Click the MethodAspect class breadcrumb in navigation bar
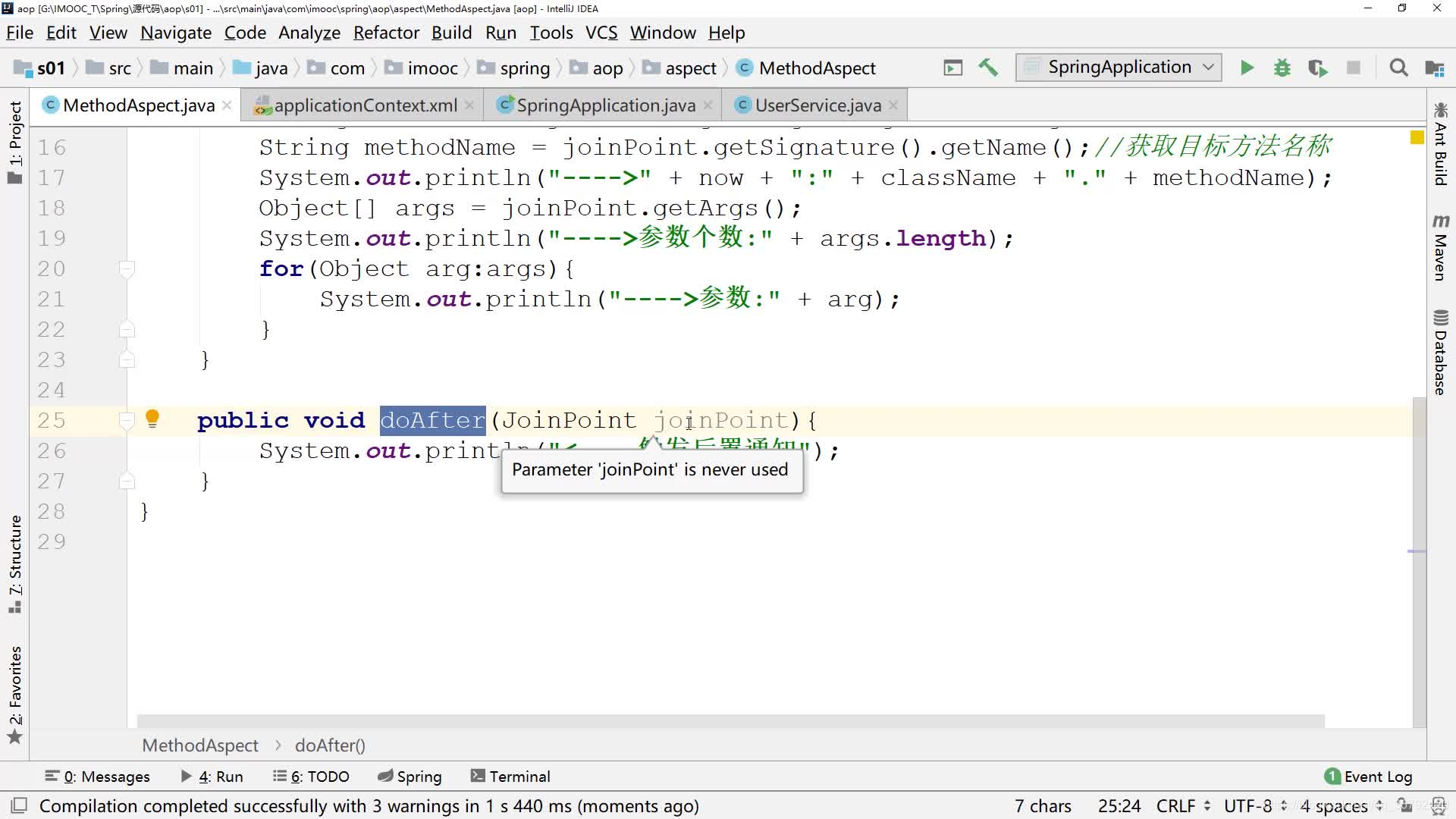This screenshot has height=819, width=1456. pos(806,68)
